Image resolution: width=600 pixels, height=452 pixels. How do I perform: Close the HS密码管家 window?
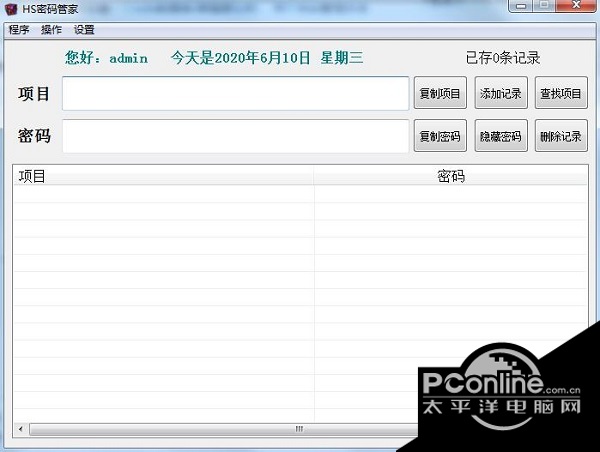(576, 6)
